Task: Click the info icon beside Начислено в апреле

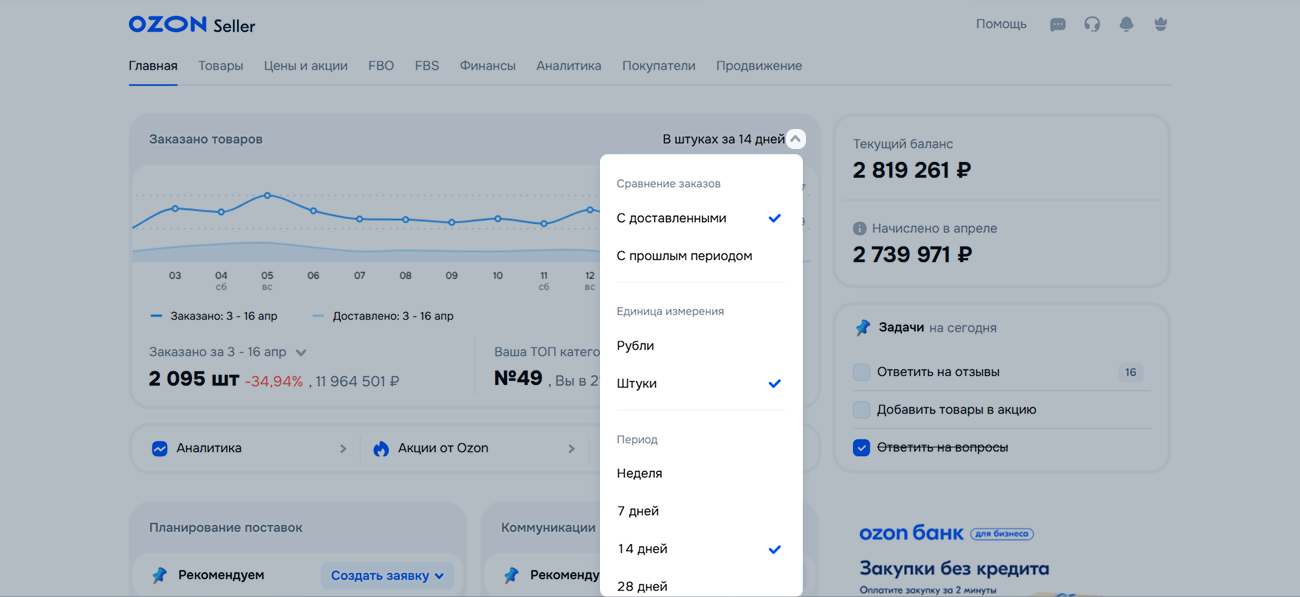Action: [859, 229]
